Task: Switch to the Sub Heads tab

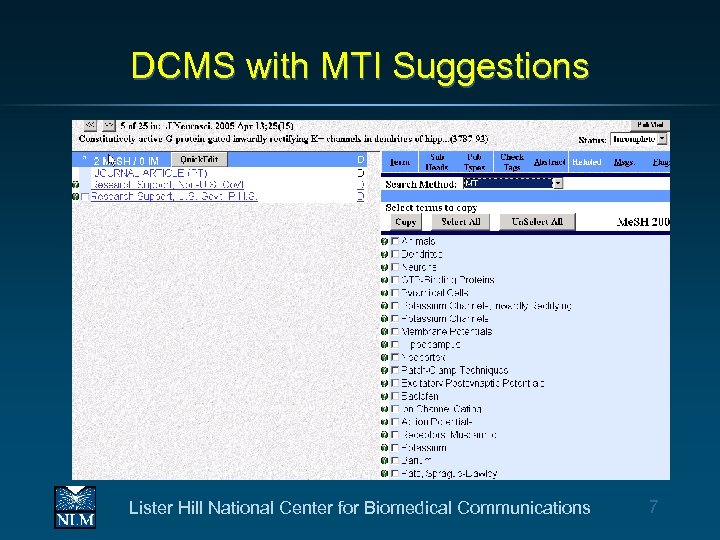Action: click(437, 162)
